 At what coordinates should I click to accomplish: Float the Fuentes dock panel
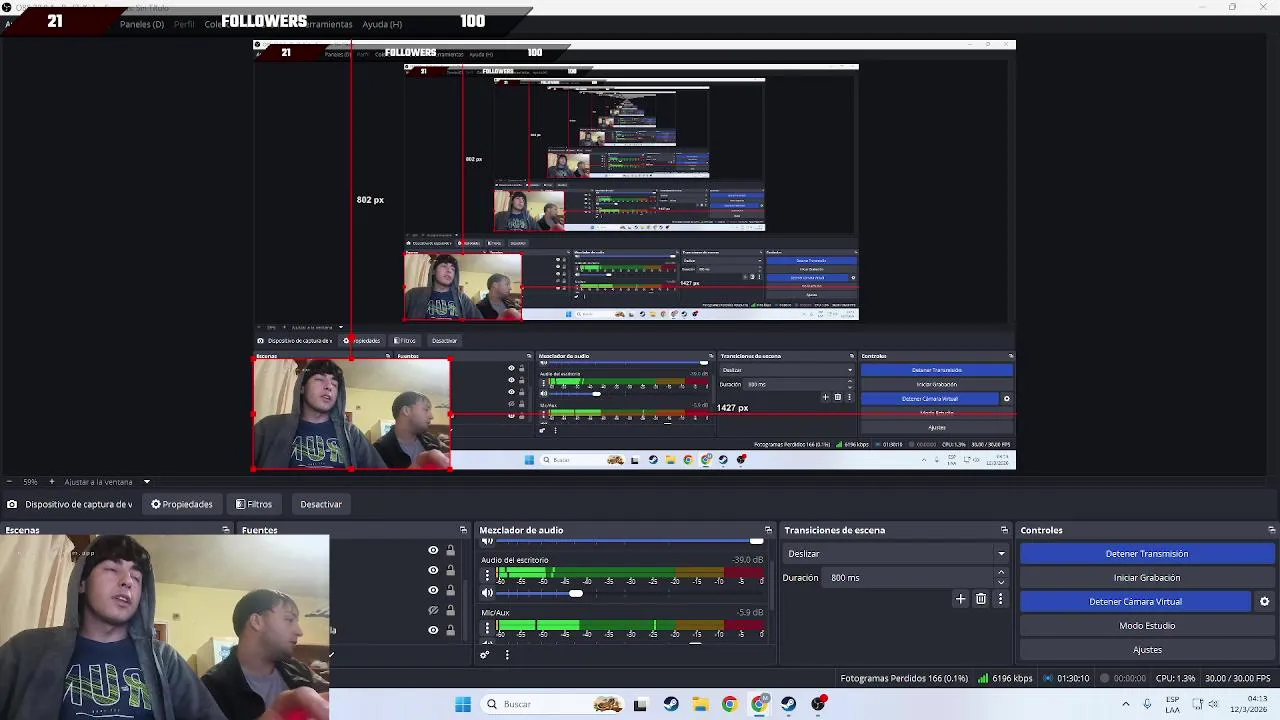pos(463,530)
